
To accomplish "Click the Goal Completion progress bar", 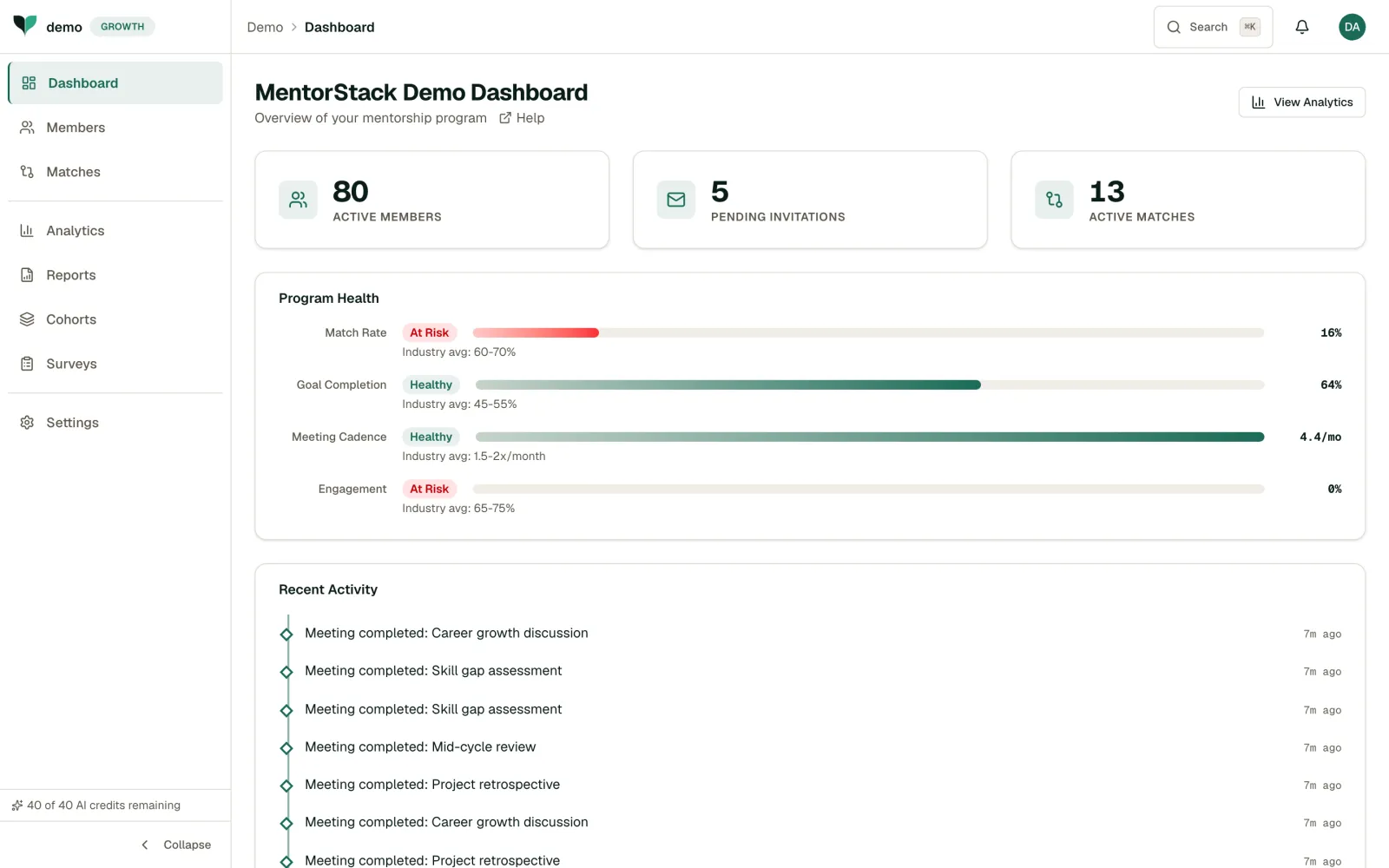I will (870, 385).
